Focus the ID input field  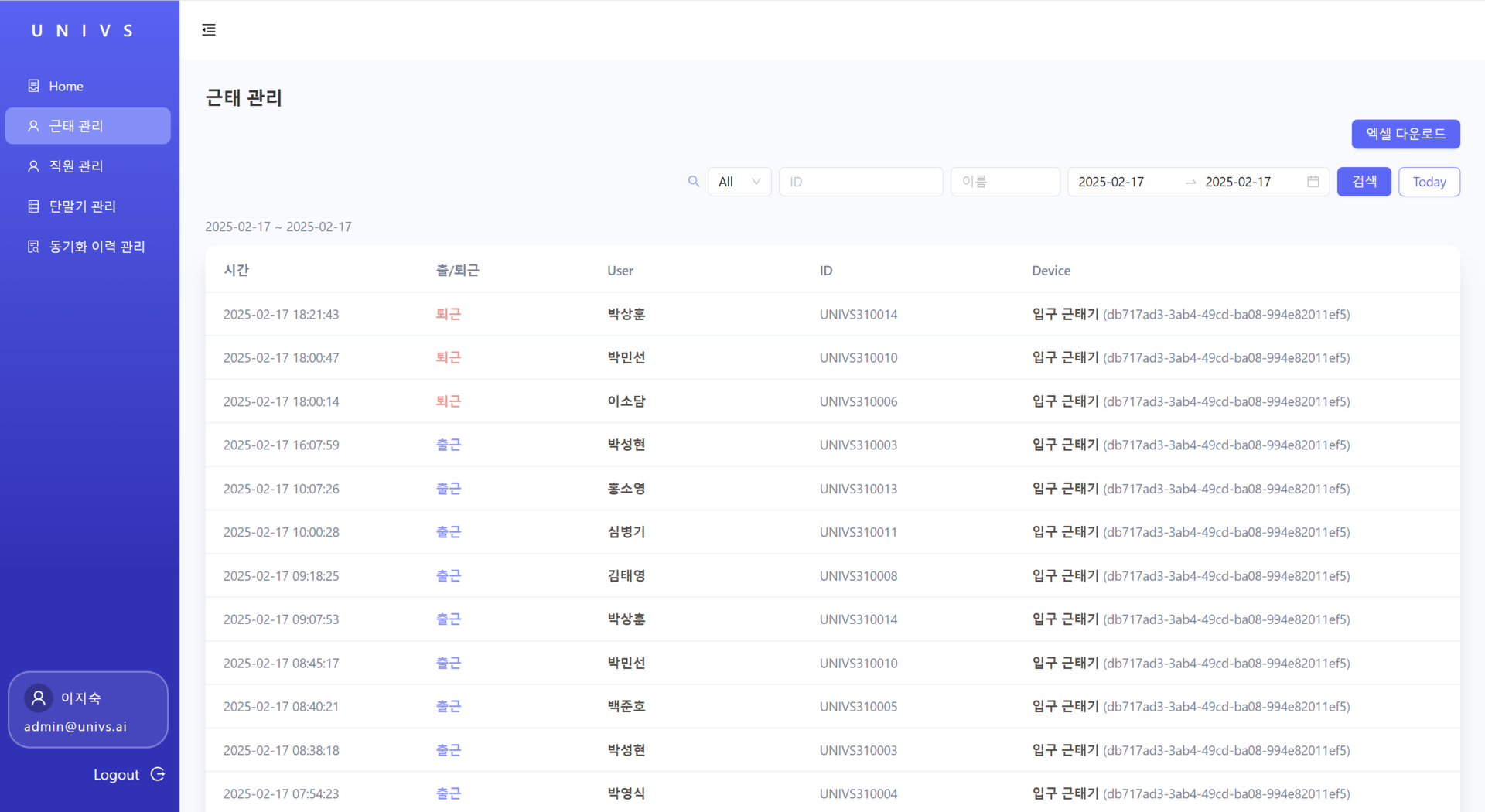pyautogui.click(x=860, y=182)
